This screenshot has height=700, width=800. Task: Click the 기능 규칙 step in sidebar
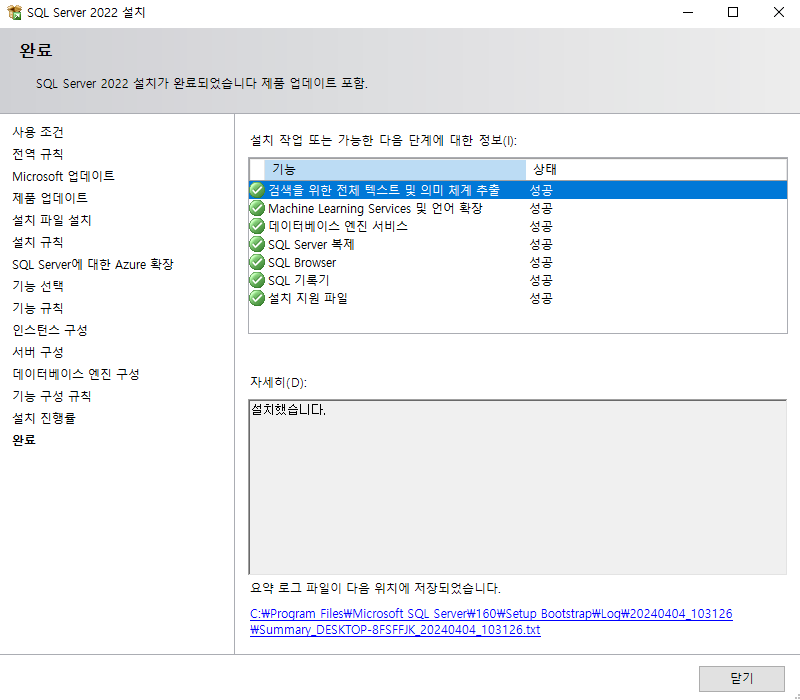click(38, 308)
